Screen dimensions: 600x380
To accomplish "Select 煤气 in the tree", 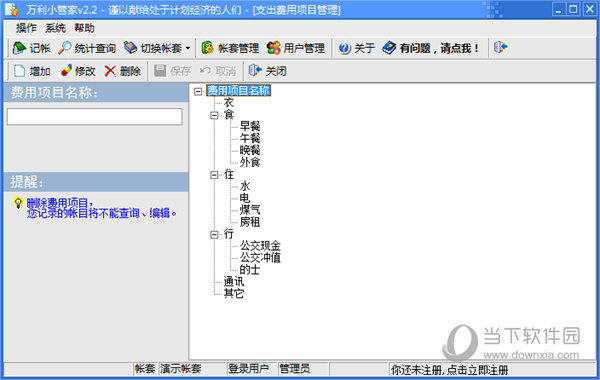I will click(x=250, y=210).
